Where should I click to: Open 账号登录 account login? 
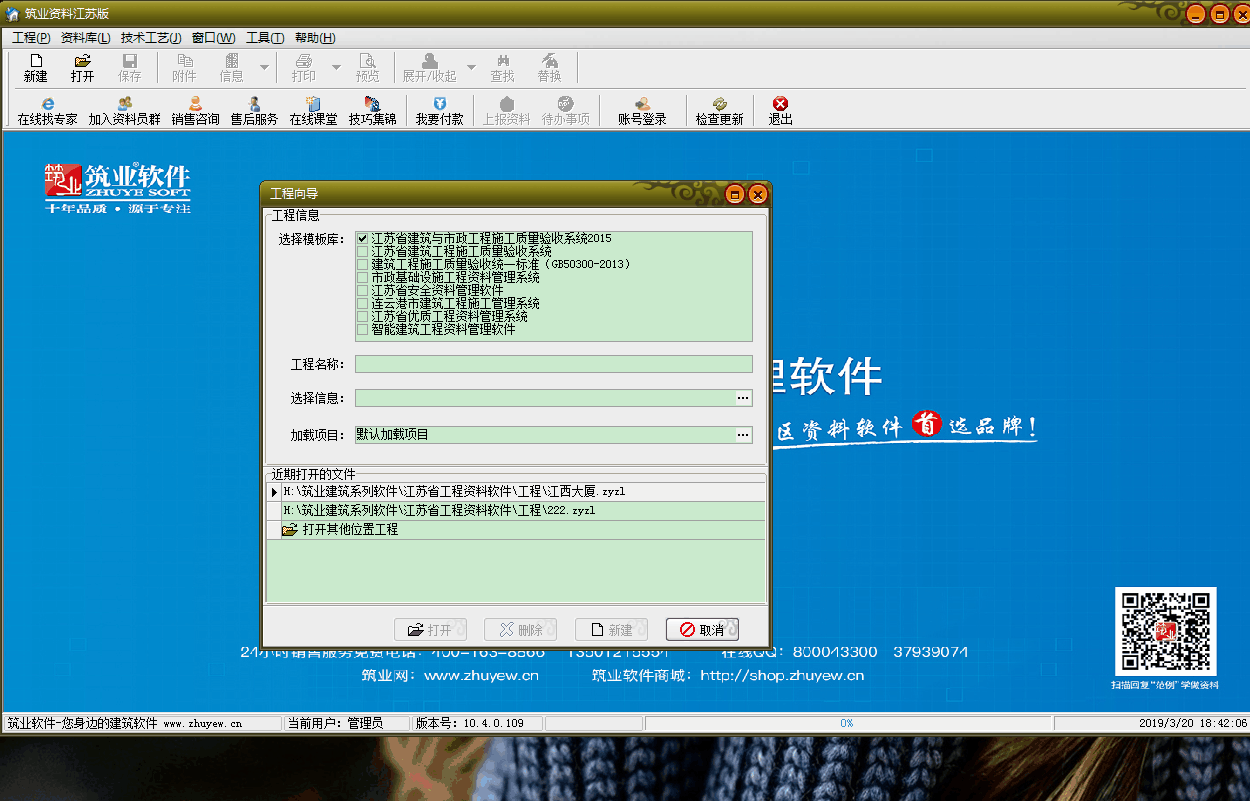coord(641,110)
